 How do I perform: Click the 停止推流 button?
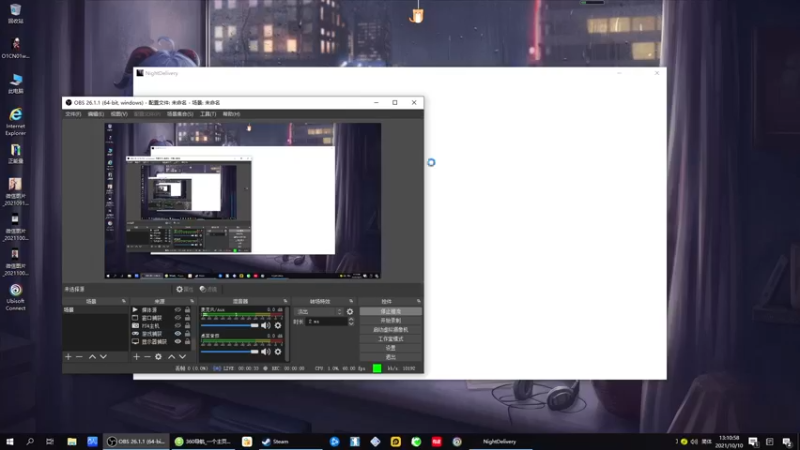[391, 311]
